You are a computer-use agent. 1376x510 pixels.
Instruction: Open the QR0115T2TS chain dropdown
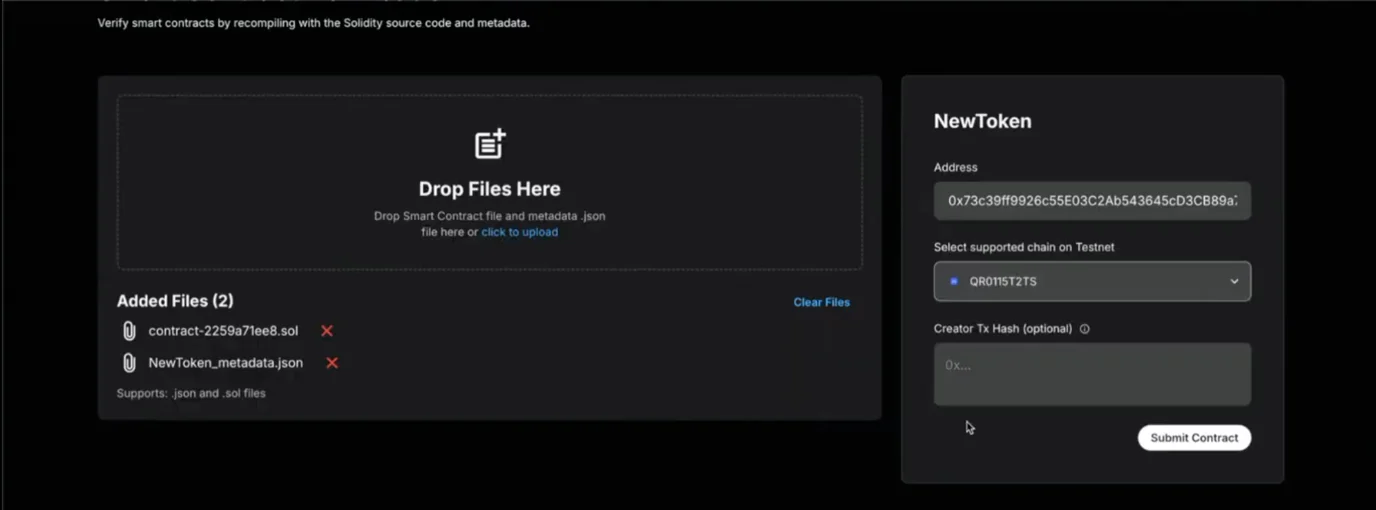1091,282
